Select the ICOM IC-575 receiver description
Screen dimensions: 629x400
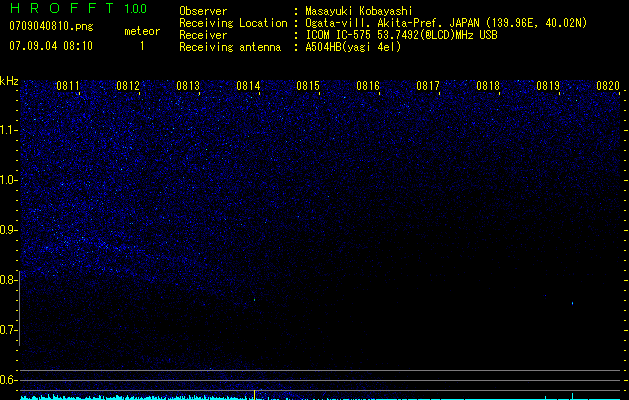401,35
